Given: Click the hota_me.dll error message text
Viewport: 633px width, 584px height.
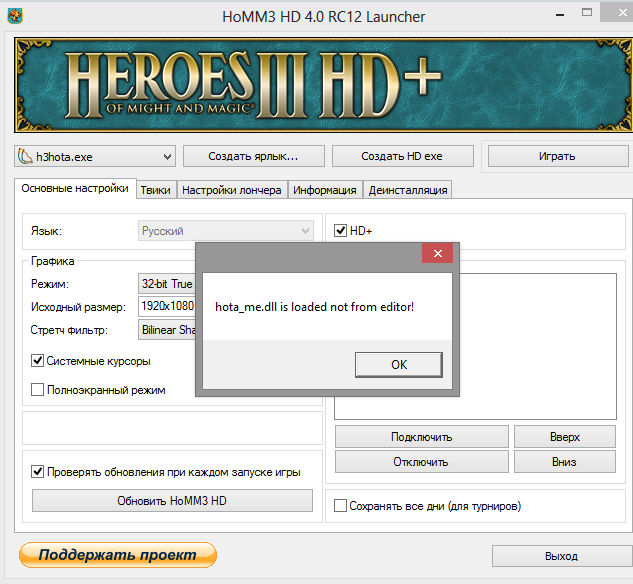Looking at the screenshot, I should click(314, 307).
